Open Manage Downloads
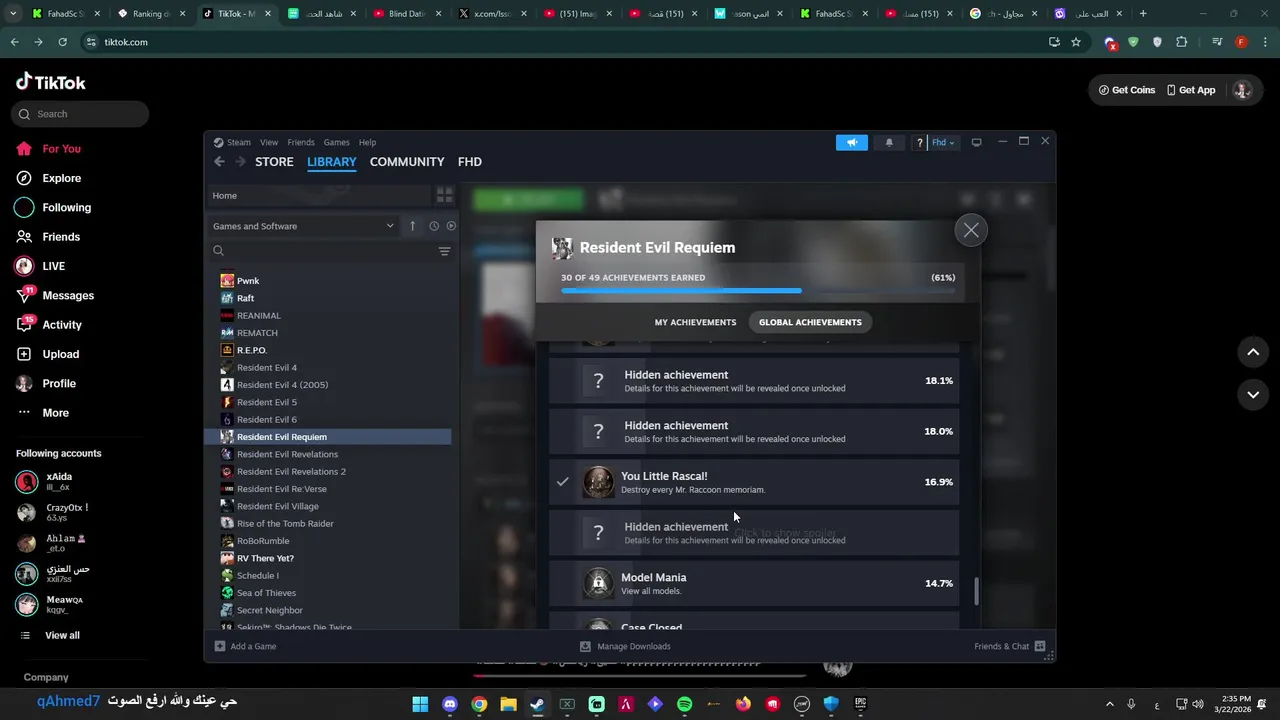The height and width of the screenshot is (720, 1280). (x=625, y=646)
